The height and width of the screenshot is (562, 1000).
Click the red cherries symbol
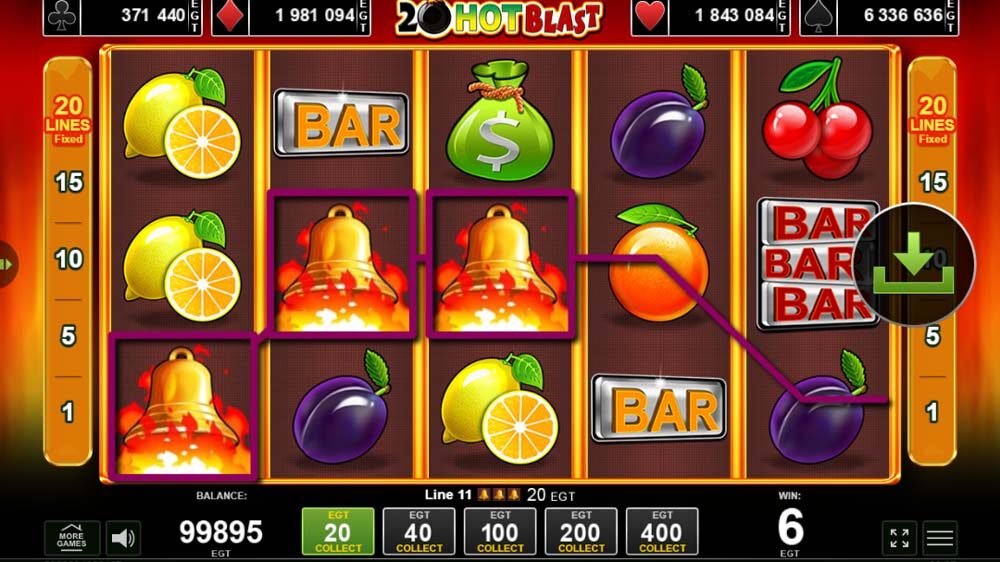[x=818, y=119]
